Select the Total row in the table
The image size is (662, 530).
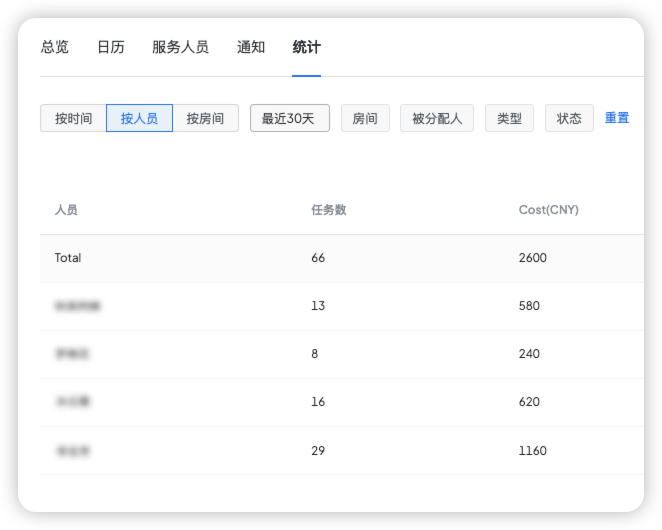(340, 258)
